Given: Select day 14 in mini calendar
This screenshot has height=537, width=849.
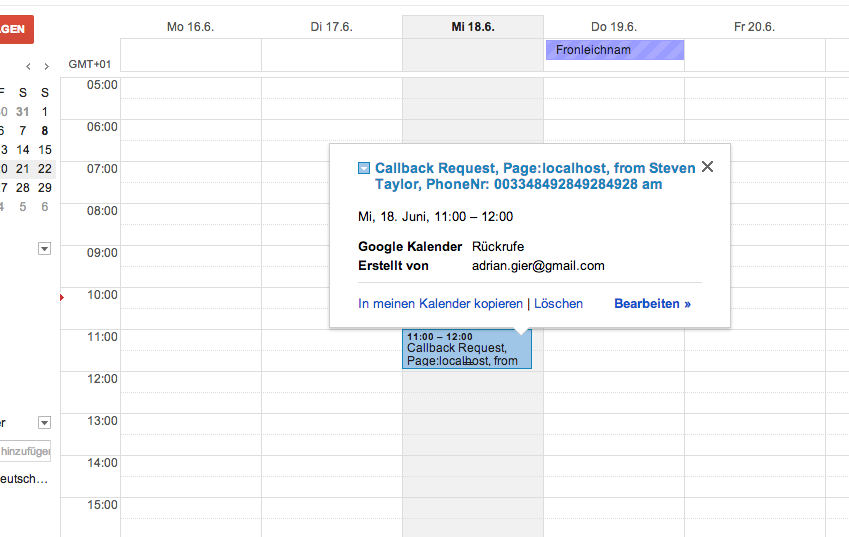Looking at the screenshot, I should 22,150.
